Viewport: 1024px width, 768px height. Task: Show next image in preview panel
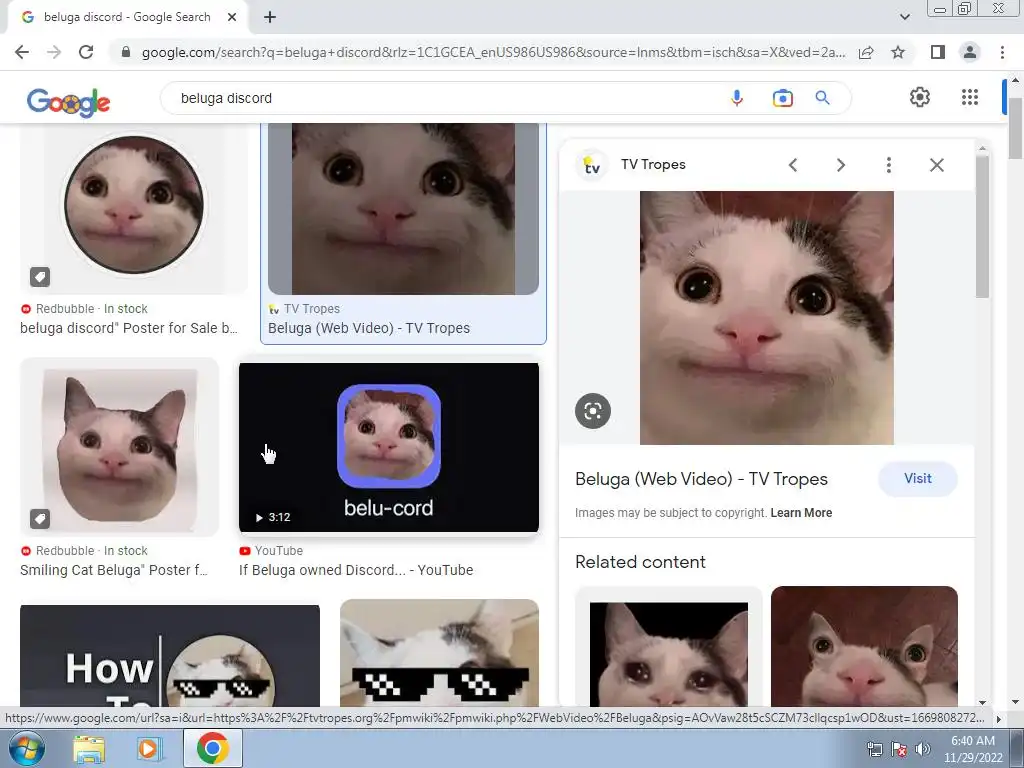coord(840,165)
